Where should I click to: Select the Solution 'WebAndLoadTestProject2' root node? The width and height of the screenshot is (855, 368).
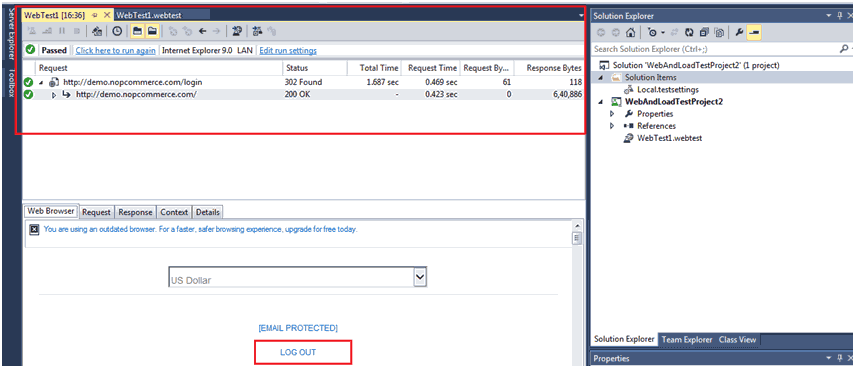(696, 65)
